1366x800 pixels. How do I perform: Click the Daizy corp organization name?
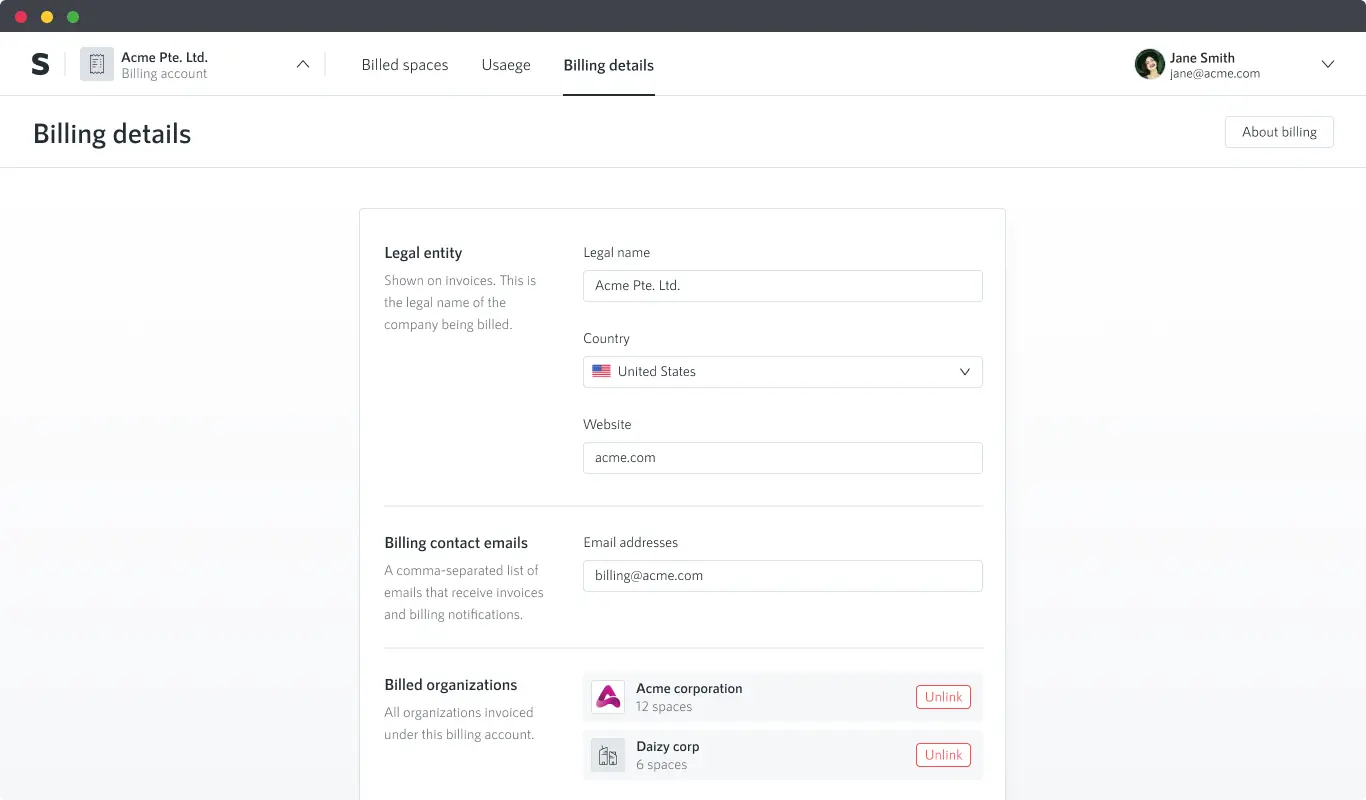pyautogui.click(x=668, y=746)
